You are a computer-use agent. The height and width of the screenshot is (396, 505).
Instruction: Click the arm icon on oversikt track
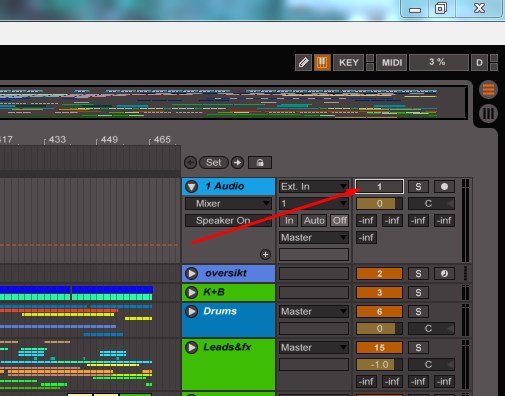(444, 273)
